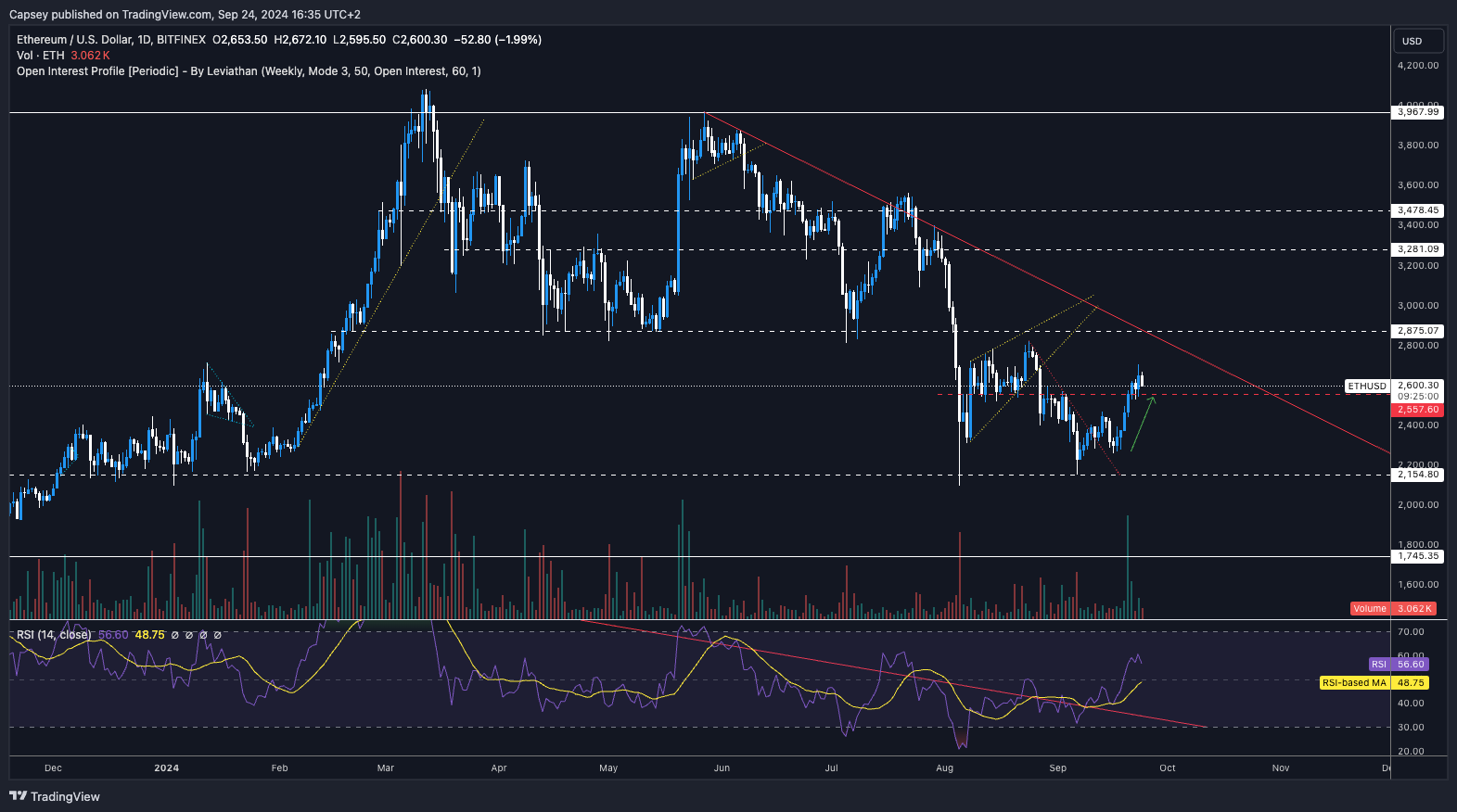This screenshot has height=812, width=1457.
Task: Click the yellow 48.75 RSI legend value
Action: pyautogui.click(x=149, y=635)
